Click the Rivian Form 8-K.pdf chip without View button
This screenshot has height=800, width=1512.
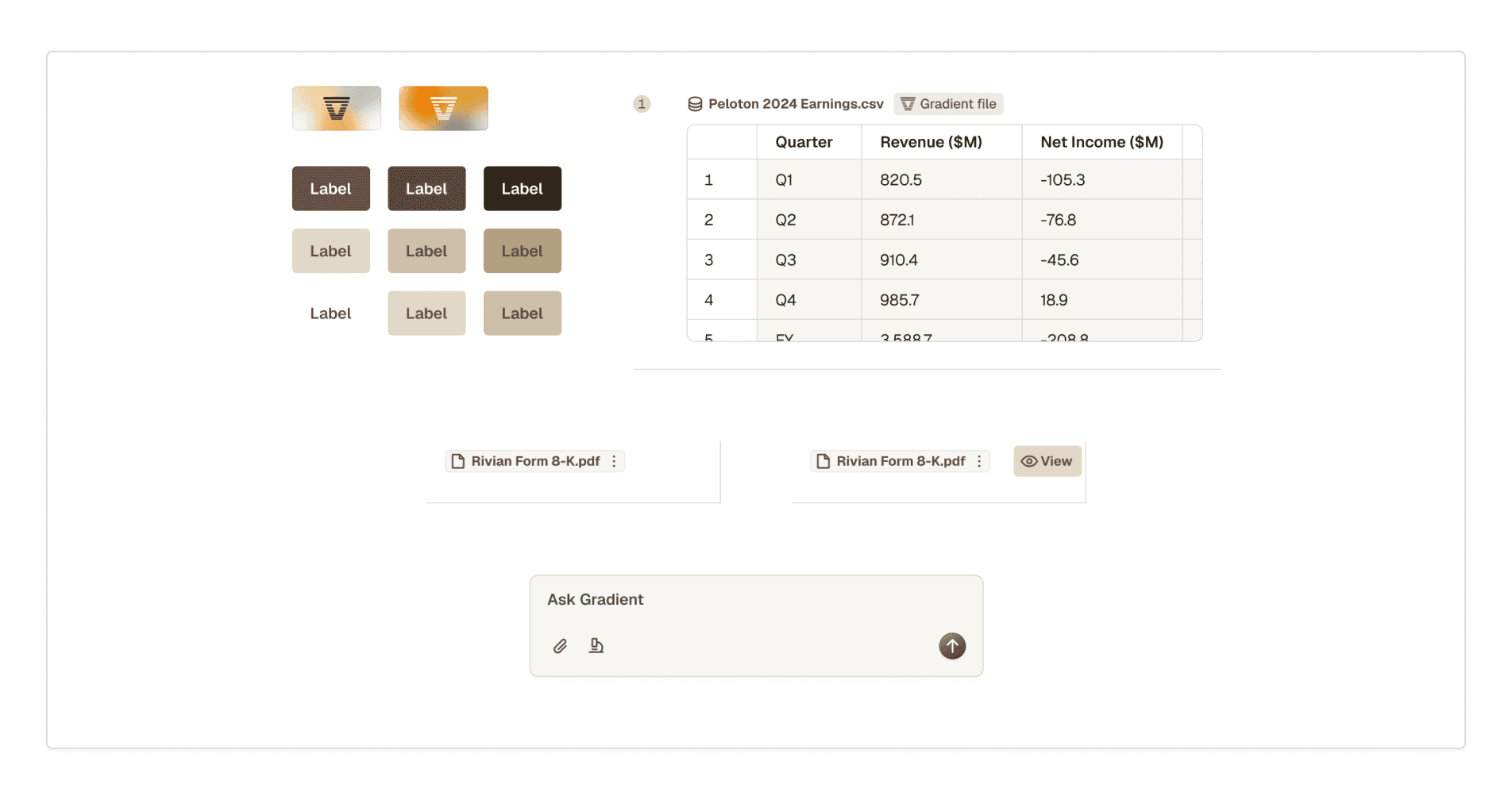534,461
